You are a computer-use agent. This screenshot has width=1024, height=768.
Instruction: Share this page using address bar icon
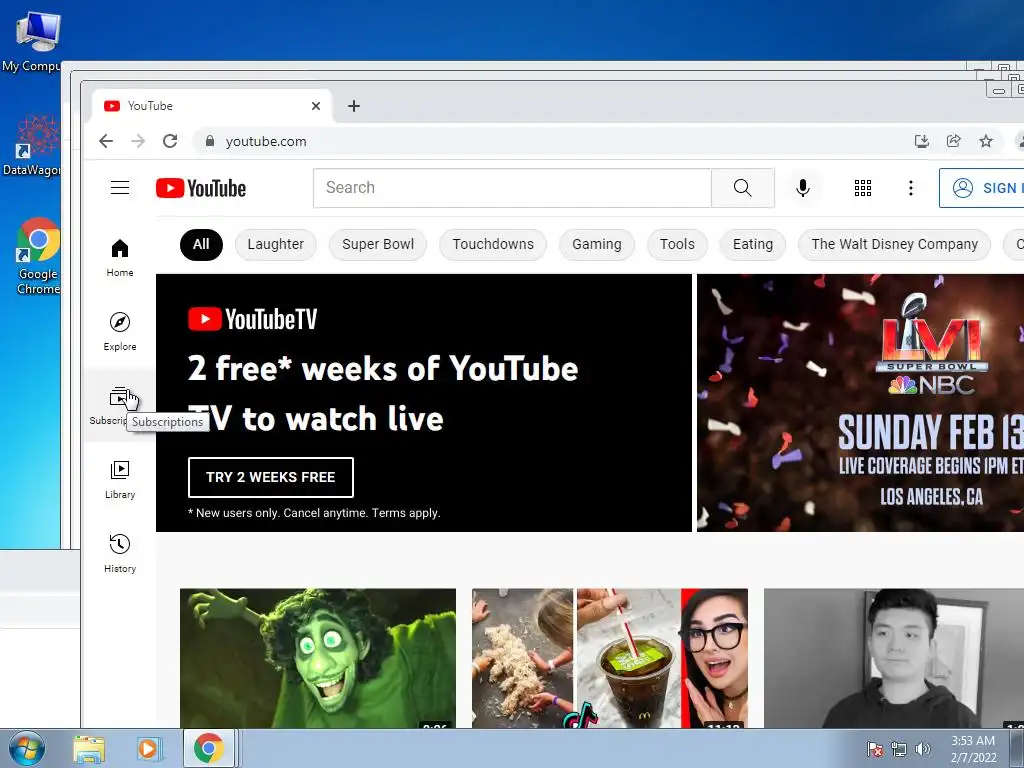(x=953, y=141)
